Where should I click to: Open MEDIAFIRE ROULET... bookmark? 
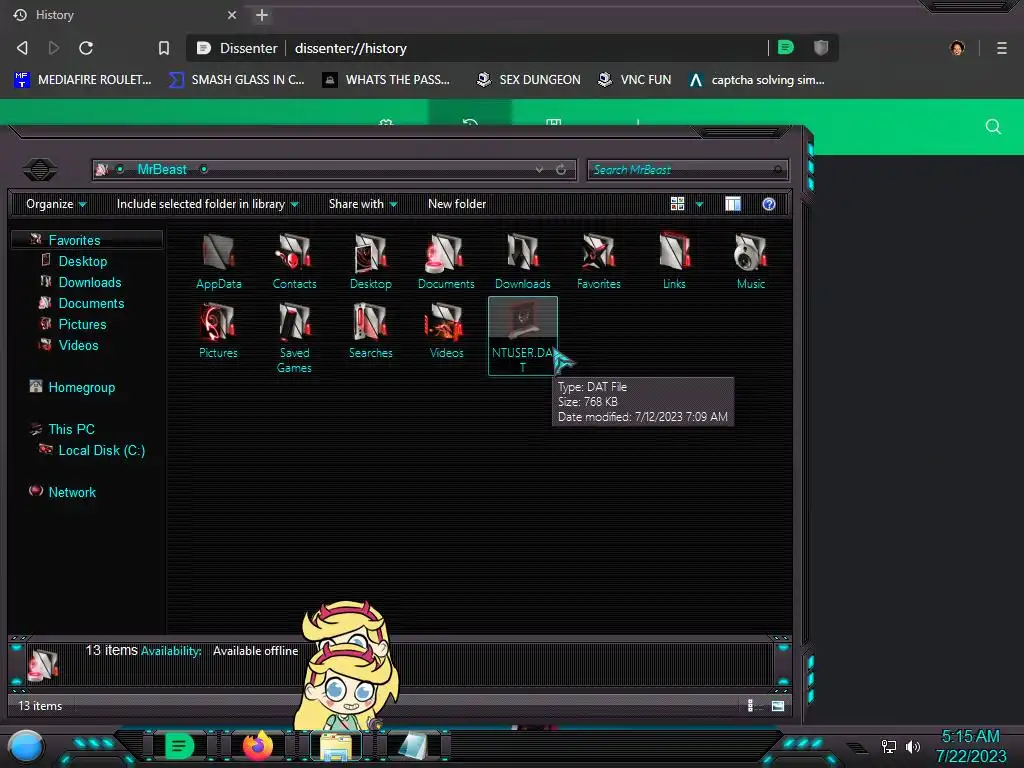(83, 80)
